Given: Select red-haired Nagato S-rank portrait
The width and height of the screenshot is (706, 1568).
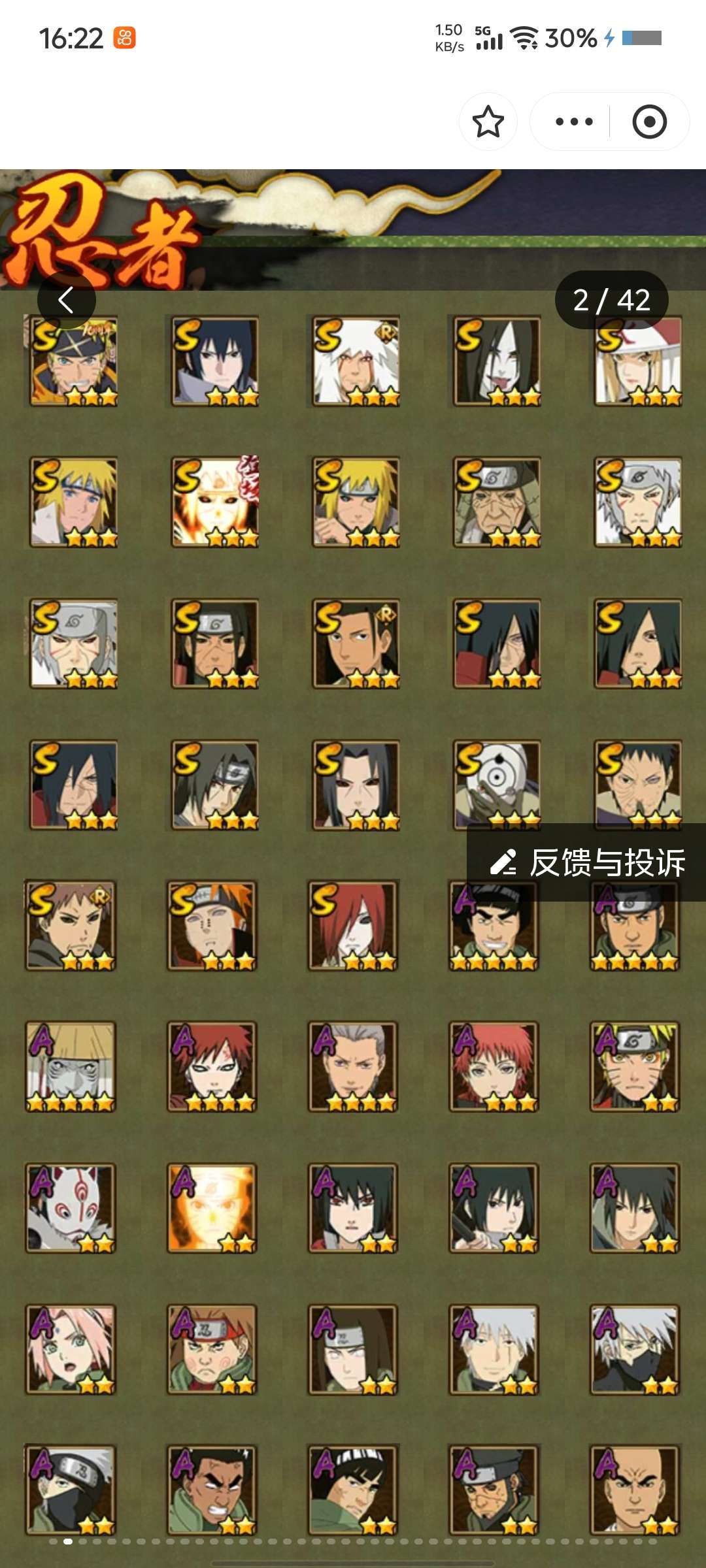Looking at the screenshot, I should click(x=353, y=925).
